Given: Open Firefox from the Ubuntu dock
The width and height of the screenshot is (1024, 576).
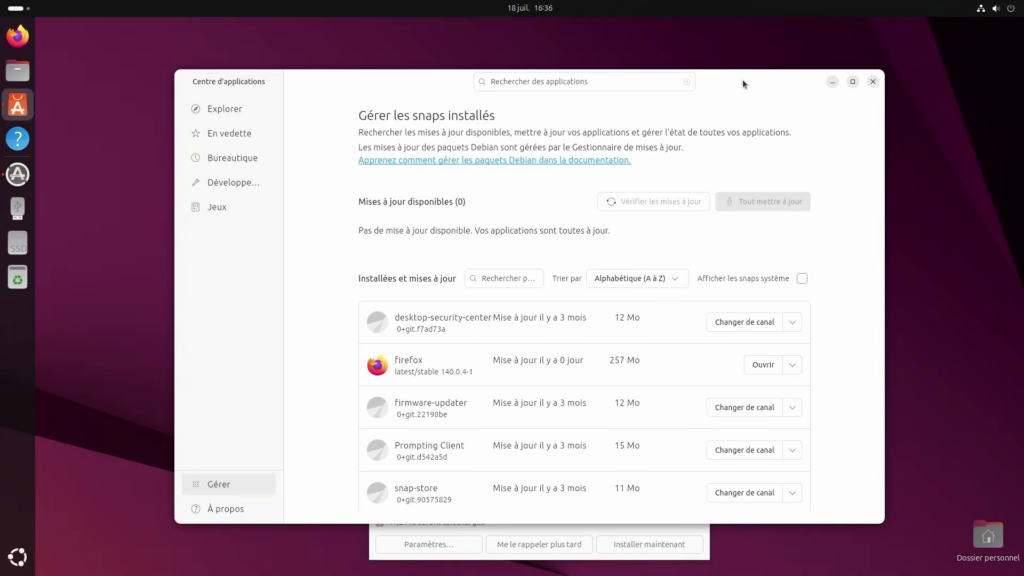Looking at the screenshot, I should tap(18, 37).
